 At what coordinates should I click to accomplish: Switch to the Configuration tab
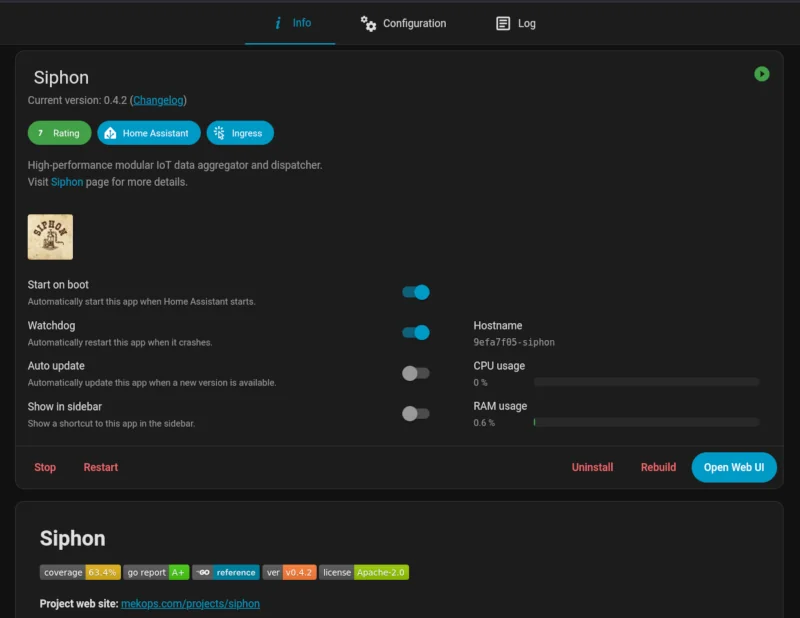tap(403, 23)
